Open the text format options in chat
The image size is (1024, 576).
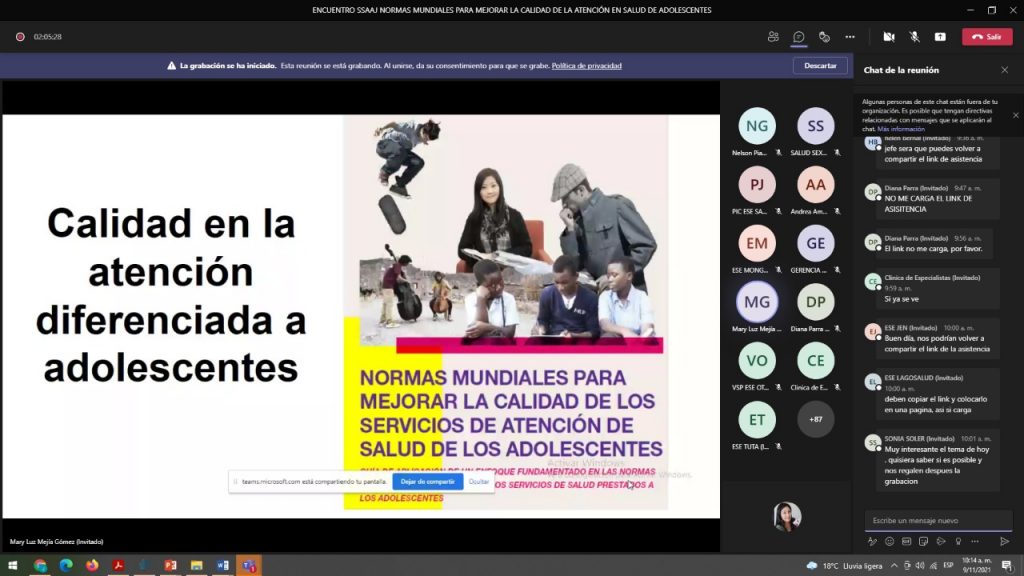click(x=872, y=541)
